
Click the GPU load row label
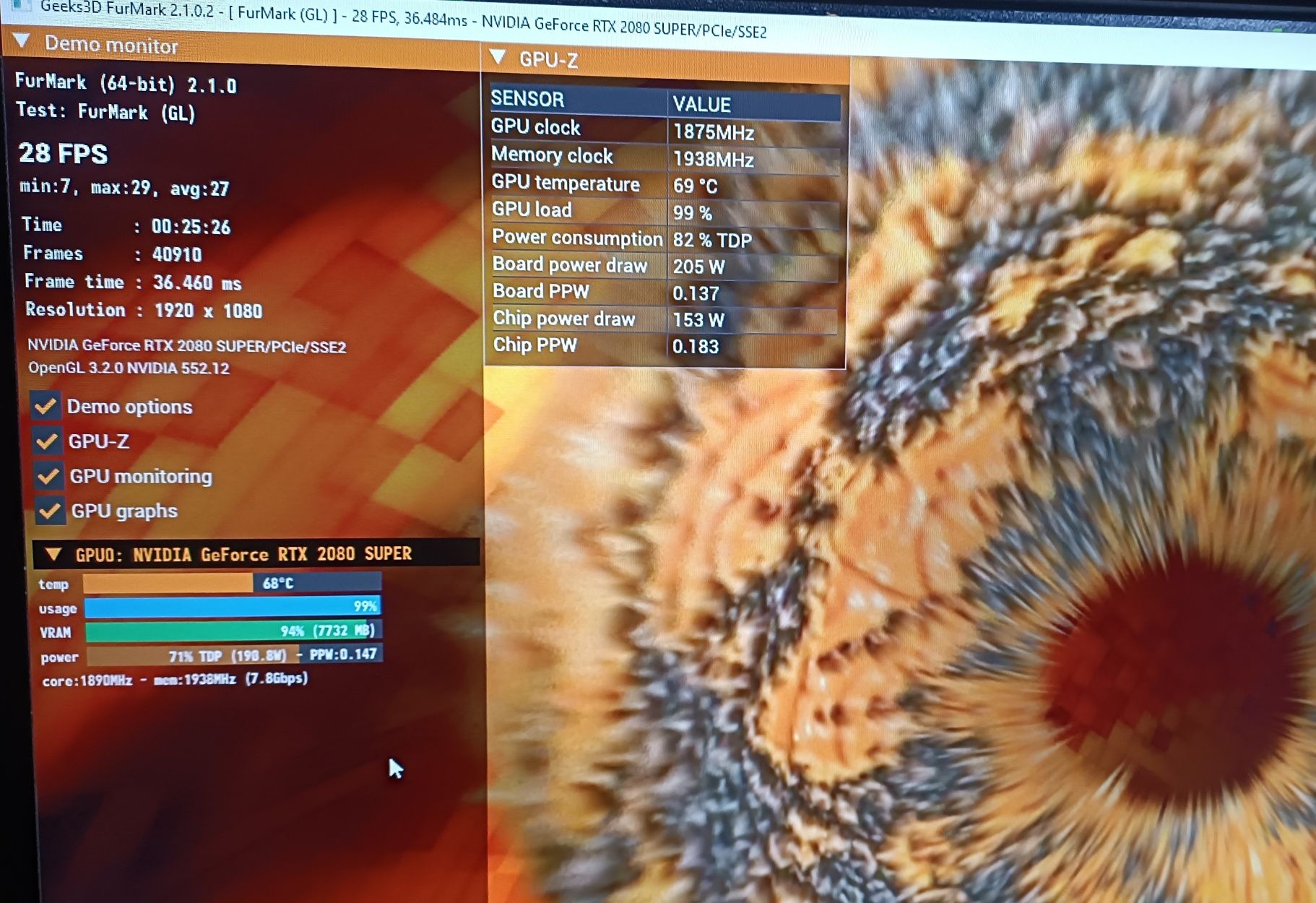[x=532, y=209]
